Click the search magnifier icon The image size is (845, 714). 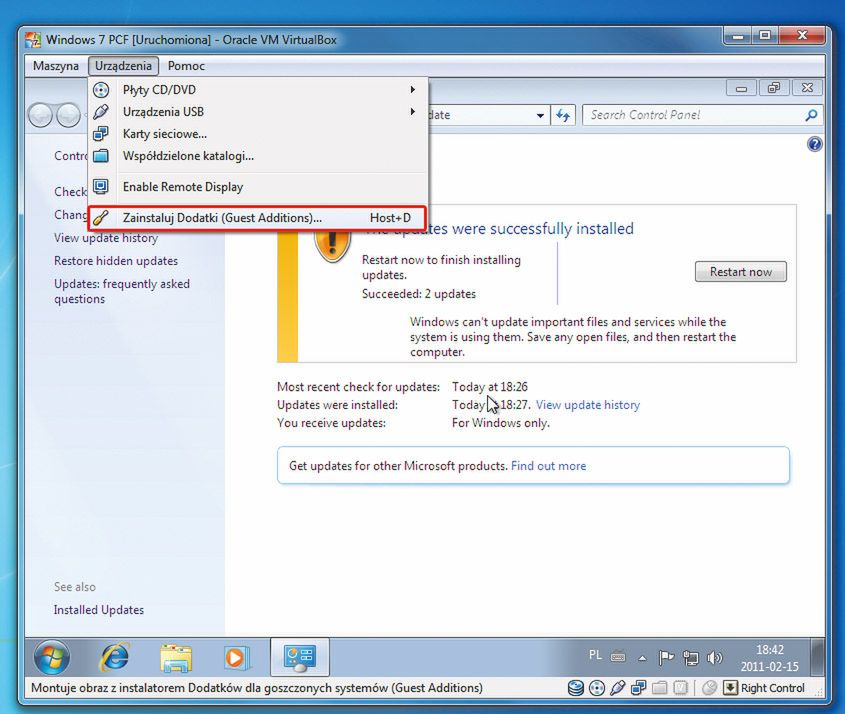(811, 115)
